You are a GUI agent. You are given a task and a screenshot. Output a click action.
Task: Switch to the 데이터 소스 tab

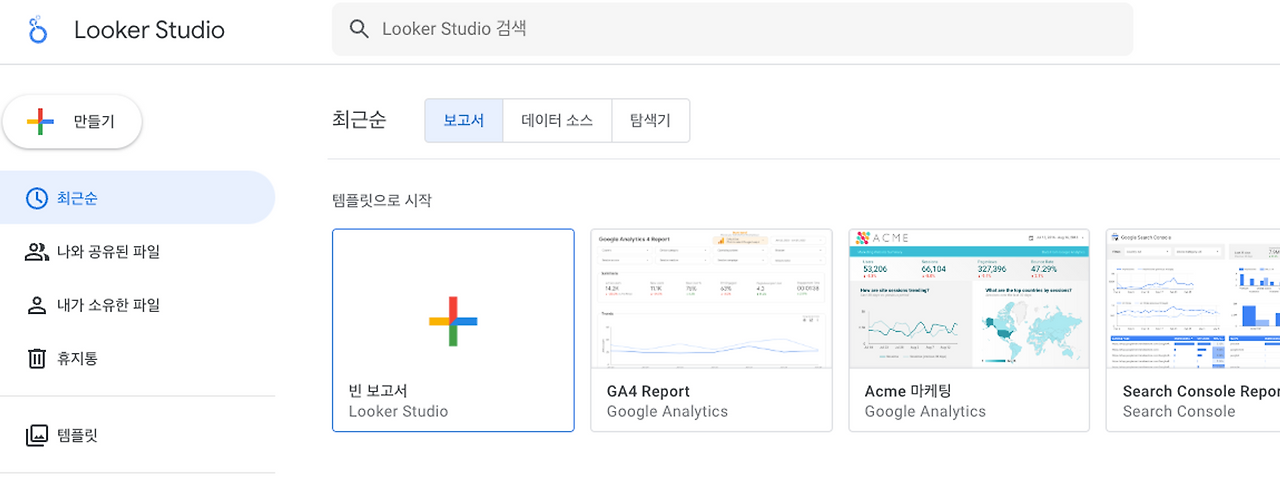point(557,121)
